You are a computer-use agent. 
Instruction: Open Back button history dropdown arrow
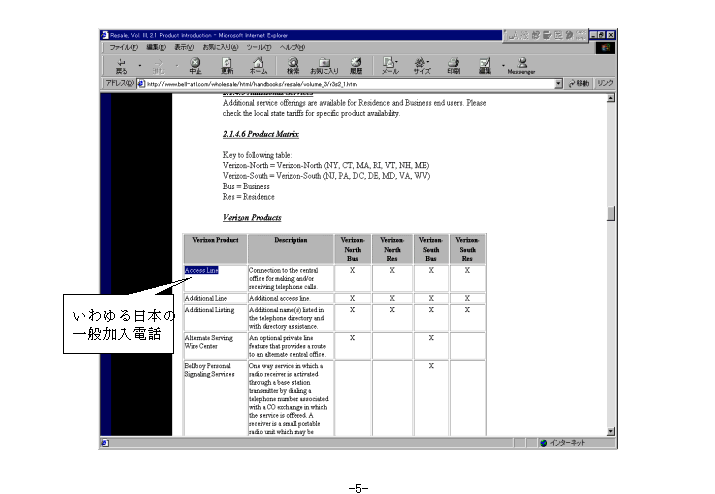pos(140,66)
